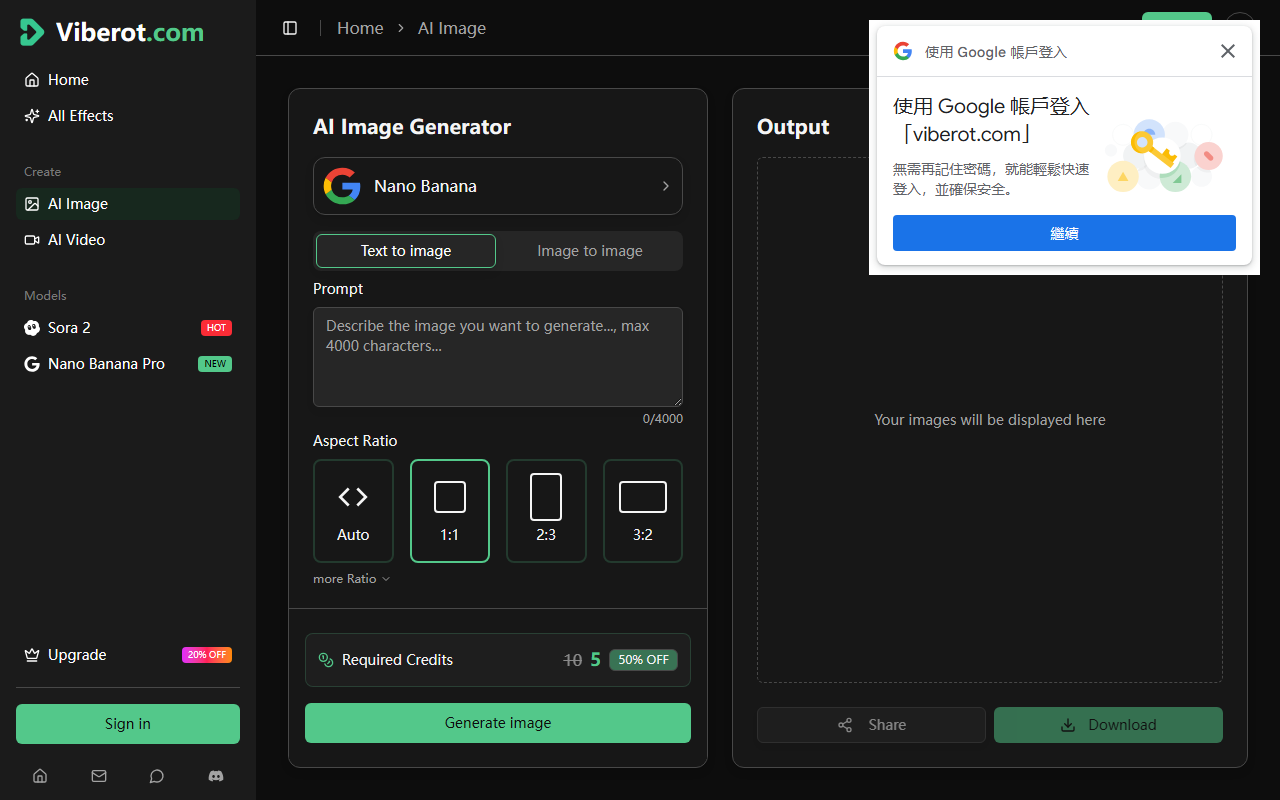Click the camera icon beside AI Video

tap(32, 240)
